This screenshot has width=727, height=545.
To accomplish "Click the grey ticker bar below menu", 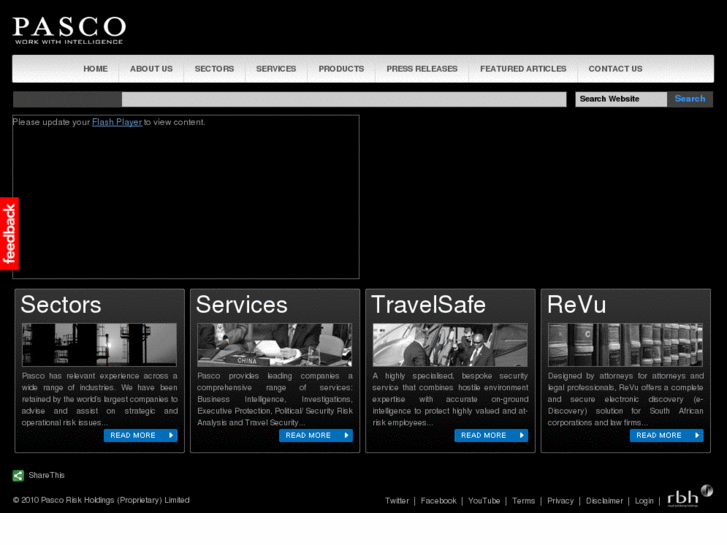I will coord(290,99).
